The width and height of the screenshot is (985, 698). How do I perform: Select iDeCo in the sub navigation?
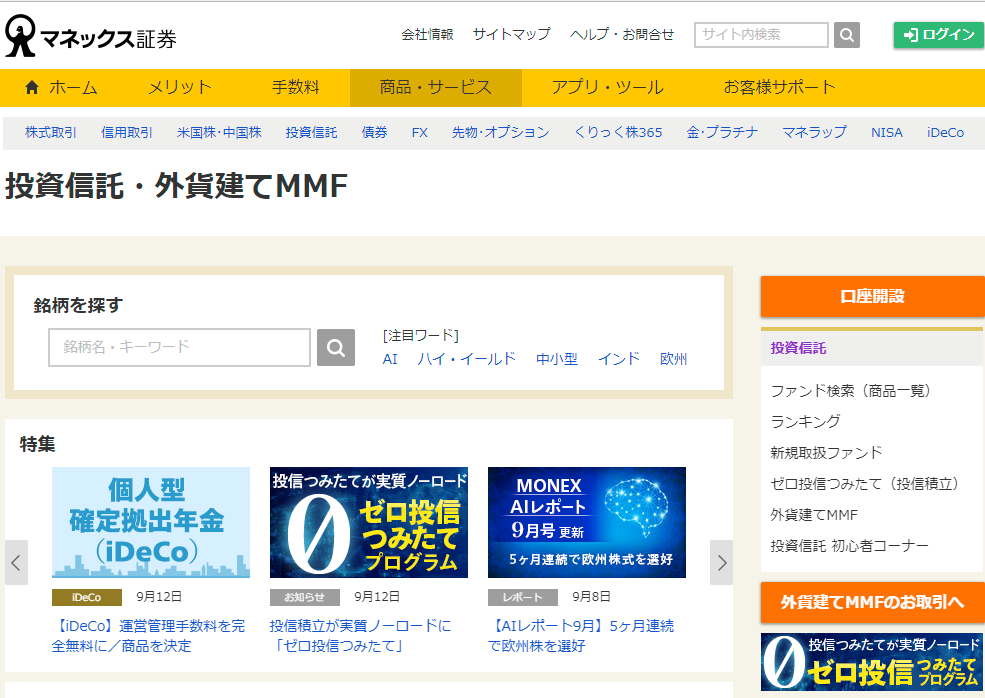[945, 133]
